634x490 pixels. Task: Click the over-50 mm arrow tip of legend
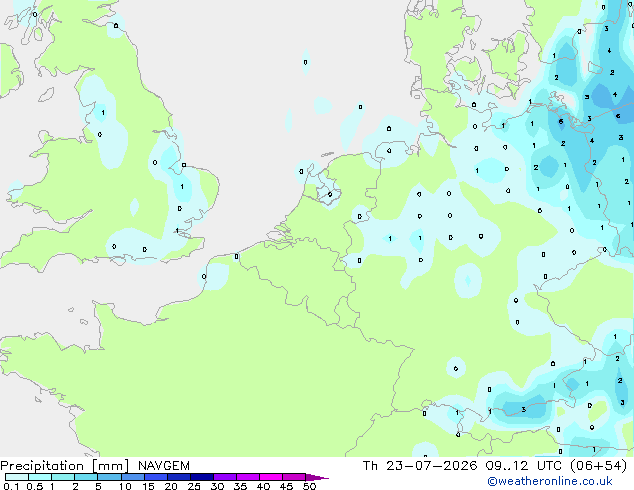(x=317, y=477)
